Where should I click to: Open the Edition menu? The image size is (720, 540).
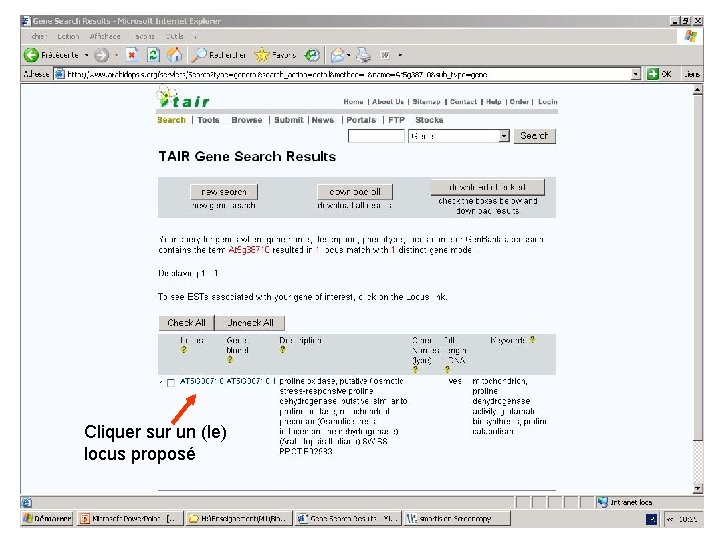point(68,36)
